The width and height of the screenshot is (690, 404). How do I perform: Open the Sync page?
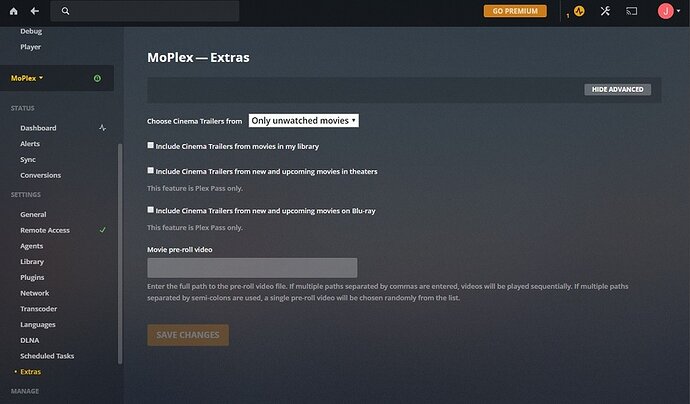28,160
